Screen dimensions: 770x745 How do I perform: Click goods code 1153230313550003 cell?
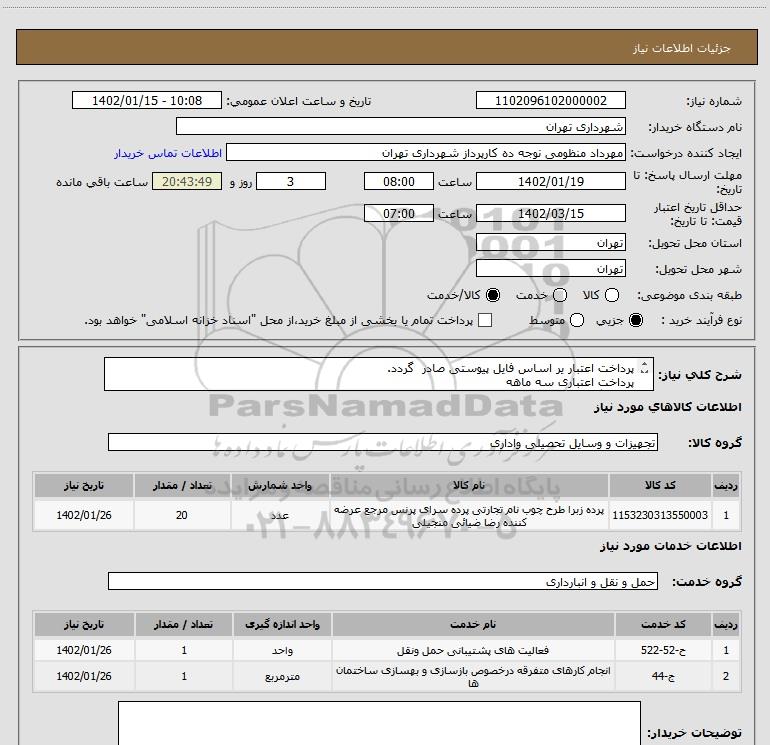tap(660, 515)
